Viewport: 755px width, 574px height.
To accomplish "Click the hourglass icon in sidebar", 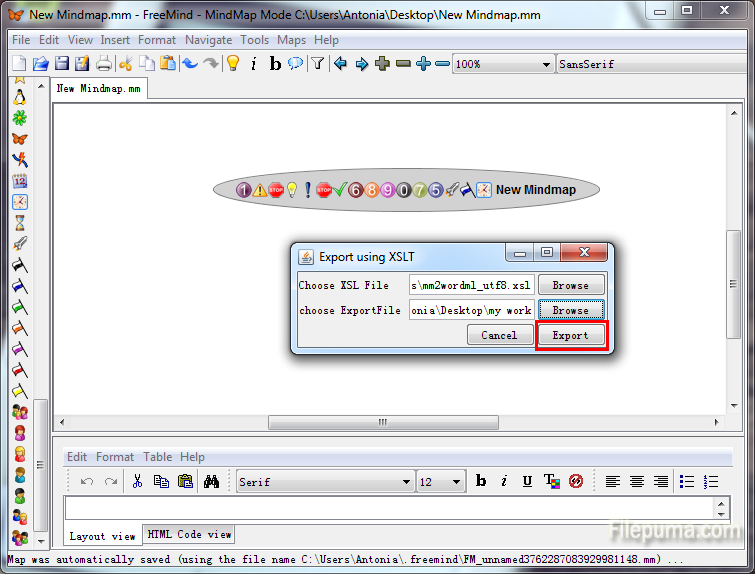I will (x=19, y=223).
